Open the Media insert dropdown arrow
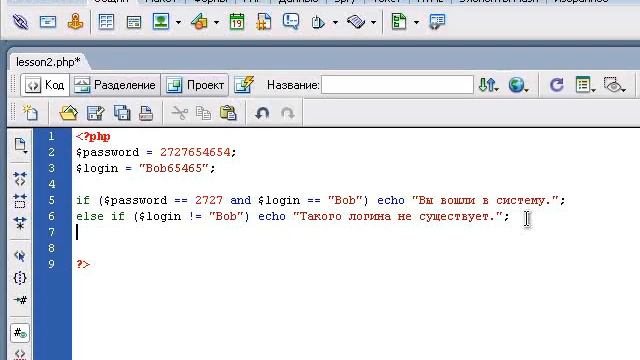The height and width of the screenshot is (360, 640). point(216,22)
